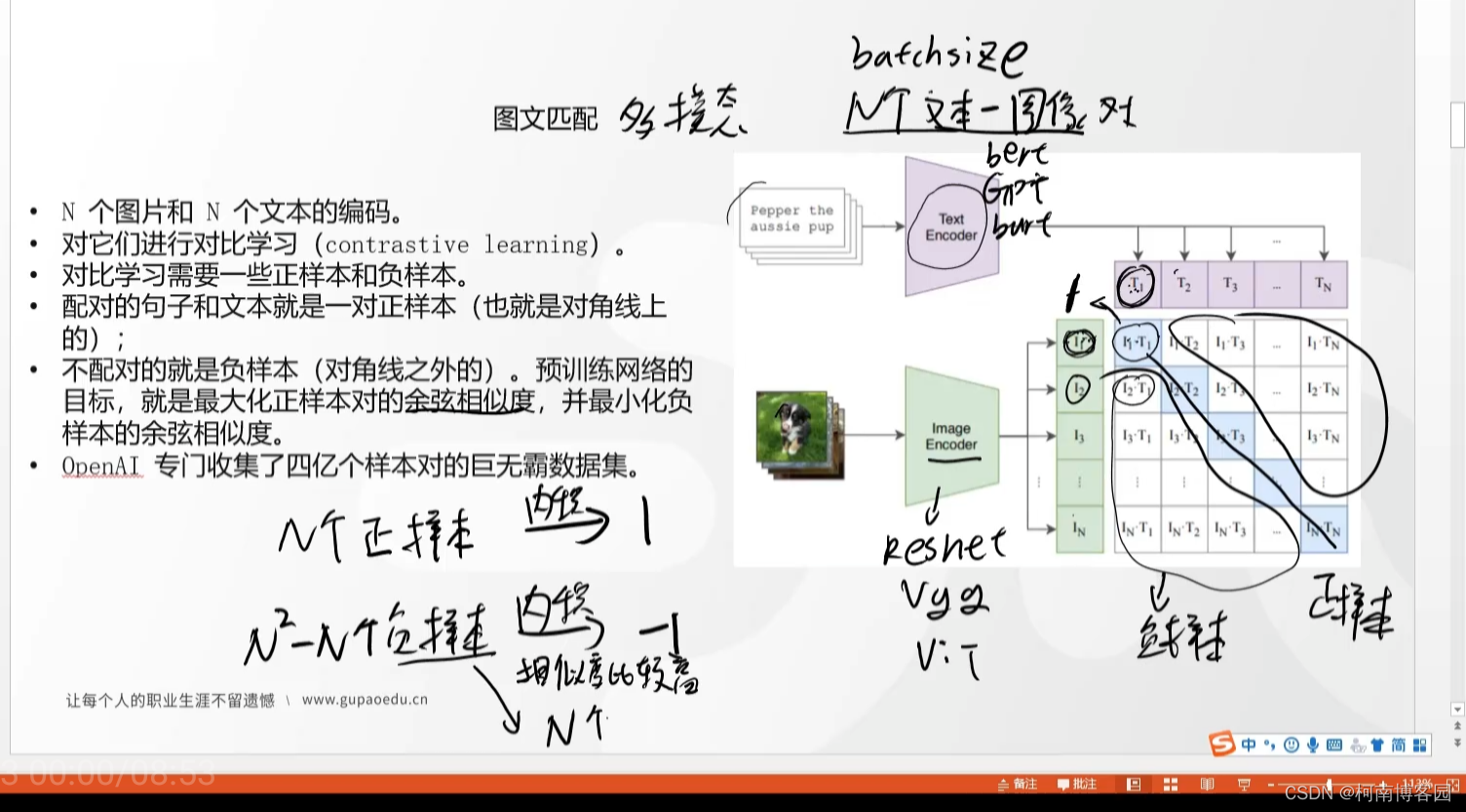1466x812 pixels.
Task: Click the vertical scrollbar thumb
Action: pos(1458,126)
